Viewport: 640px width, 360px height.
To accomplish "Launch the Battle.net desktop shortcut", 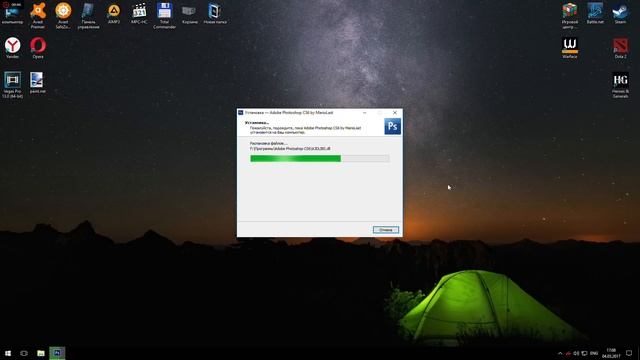I will 595,13.
